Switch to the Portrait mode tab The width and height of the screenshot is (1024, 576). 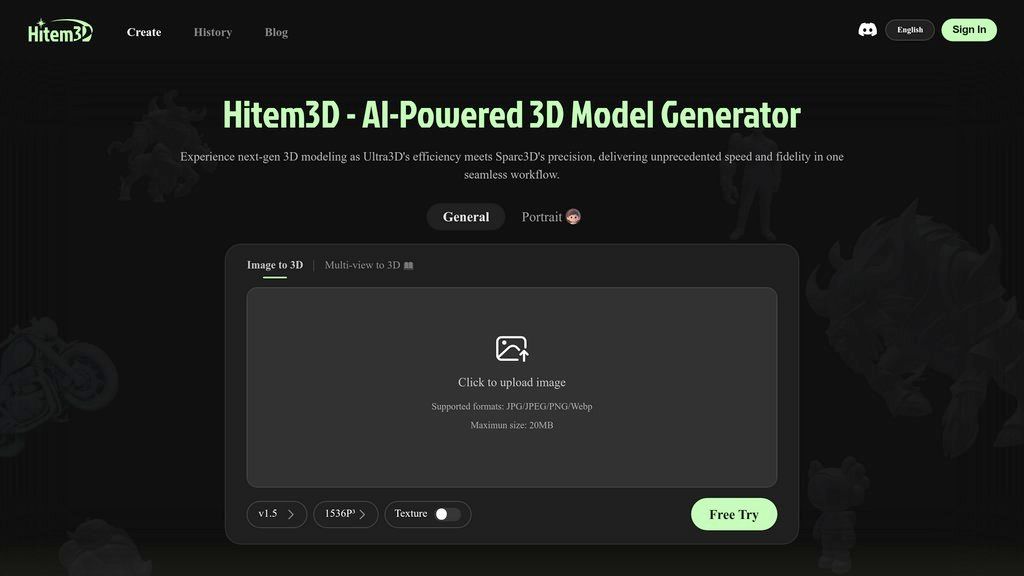click(x=551, y=217)
